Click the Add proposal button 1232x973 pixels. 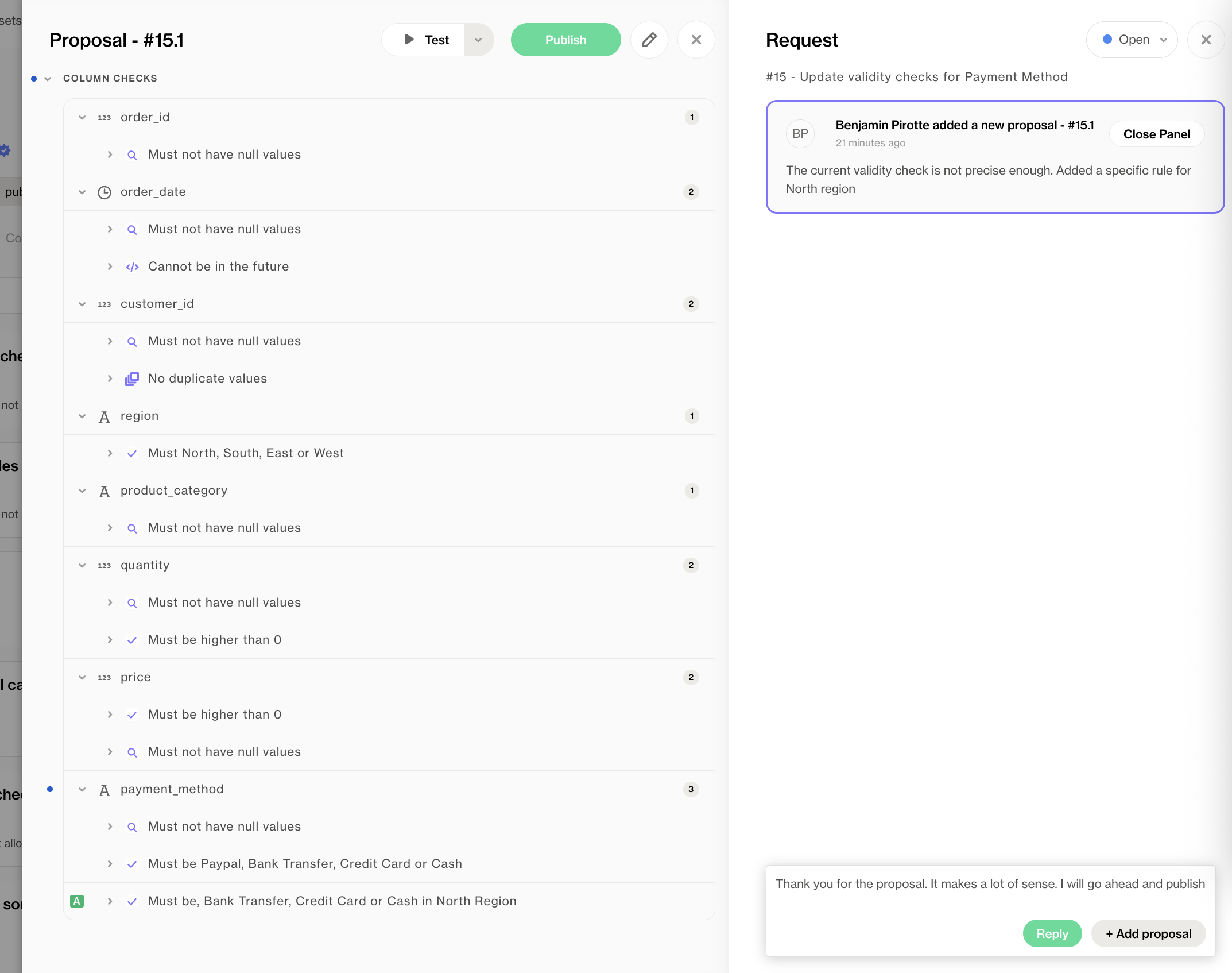[x=1148, y=934]
